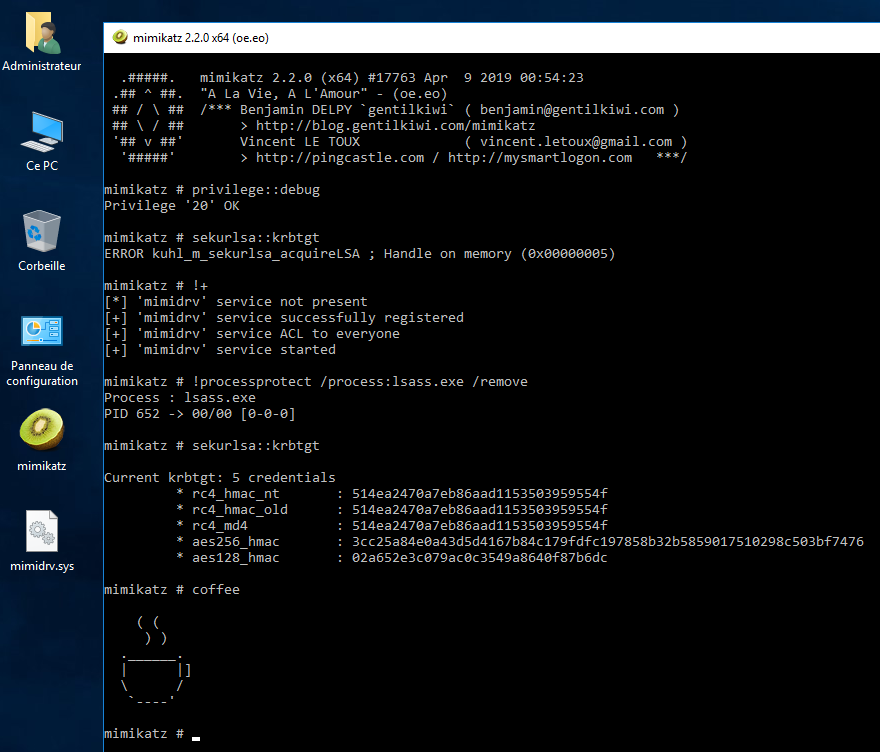880x752 pixels.
Task: Click the rc4_md4 hash row
Action: tap(392, 526)
